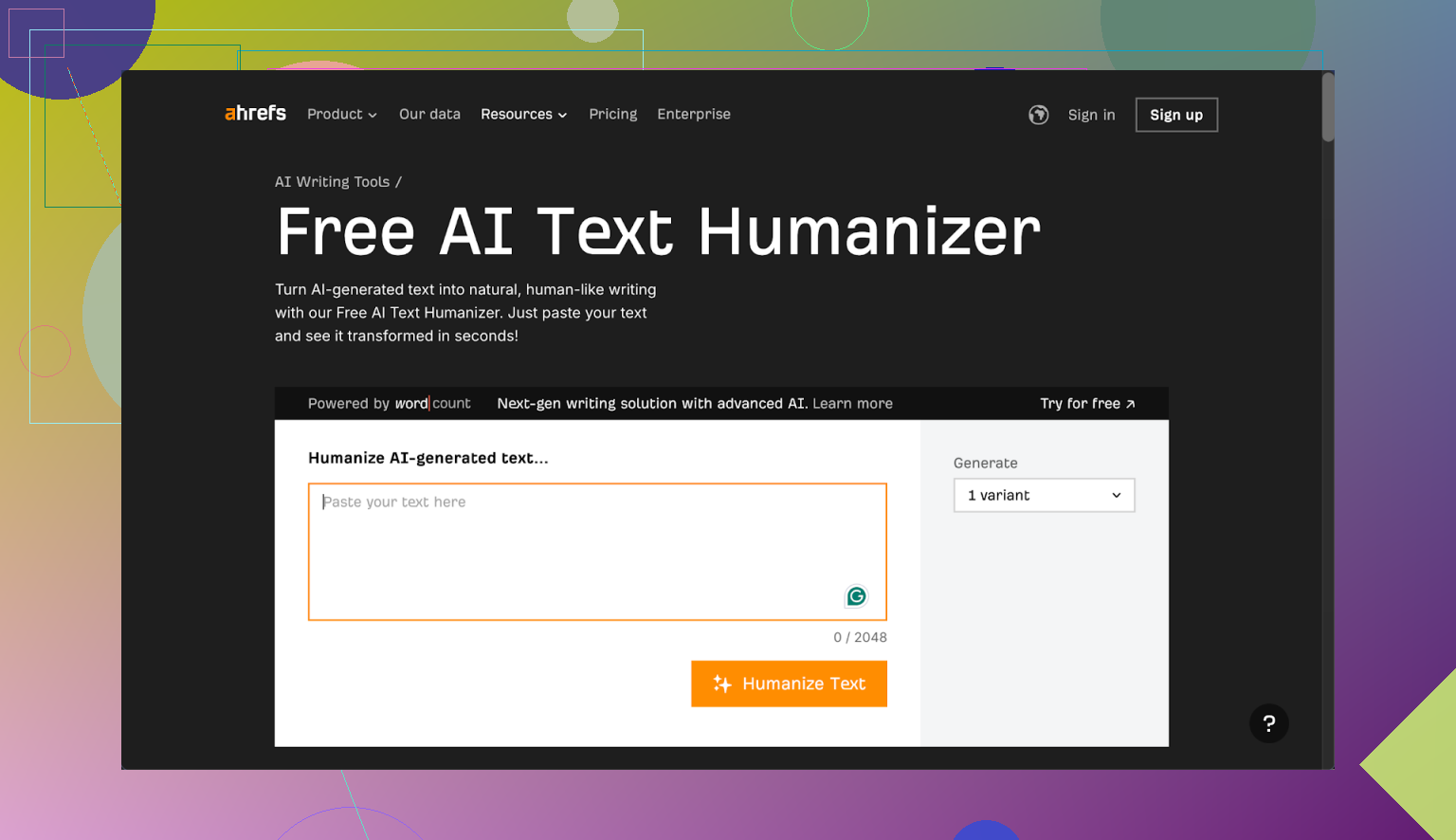Click the page's vertical scrollbar
Viewport: 1456px width, 840px height.
[x=1328, y=107]
